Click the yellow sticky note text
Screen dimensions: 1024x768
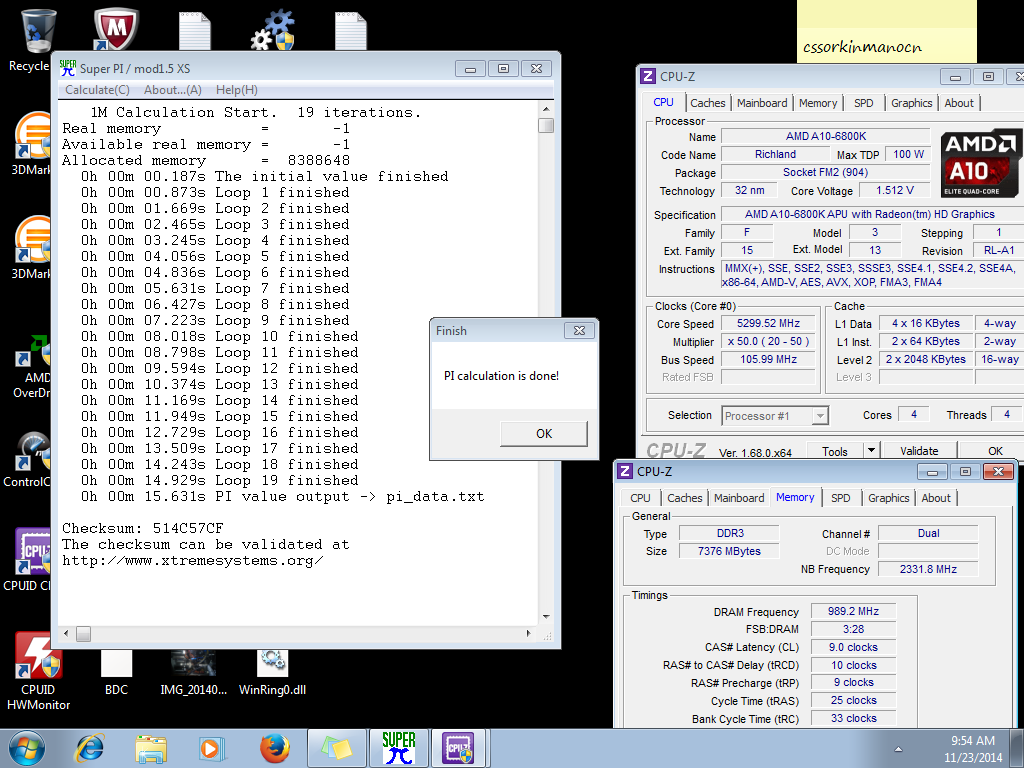(x=862, y=47)
